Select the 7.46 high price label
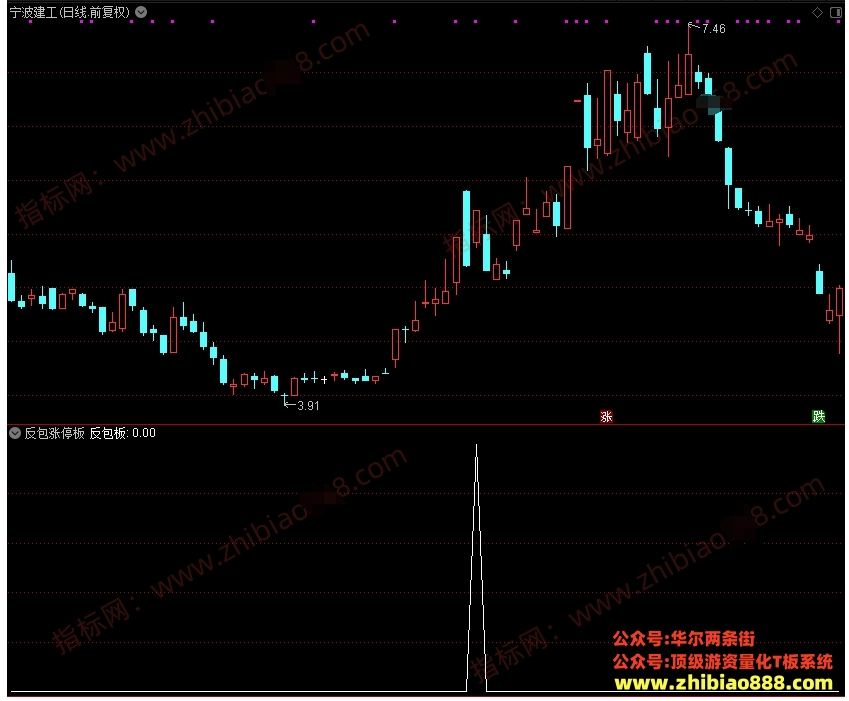The width and height of the screenshot is (849, 701). pos(714,29)
